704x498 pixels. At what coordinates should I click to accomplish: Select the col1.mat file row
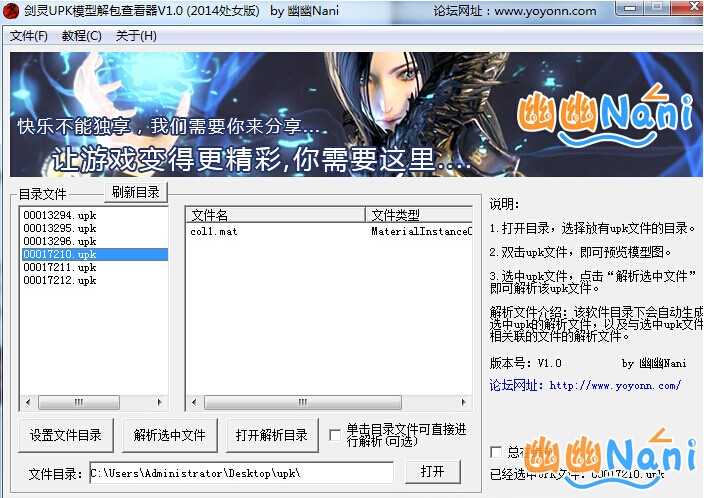tap(329, 231)
